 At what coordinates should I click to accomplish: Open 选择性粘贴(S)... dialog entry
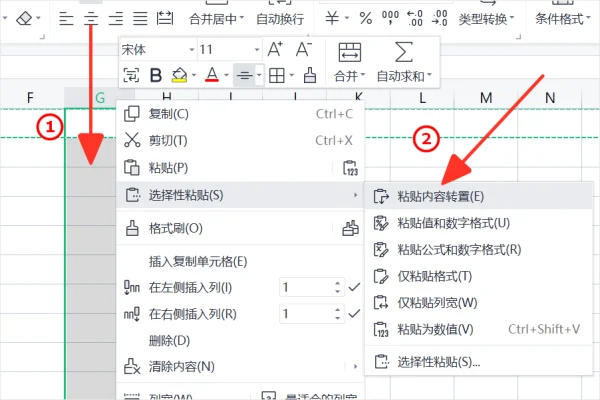478,362
